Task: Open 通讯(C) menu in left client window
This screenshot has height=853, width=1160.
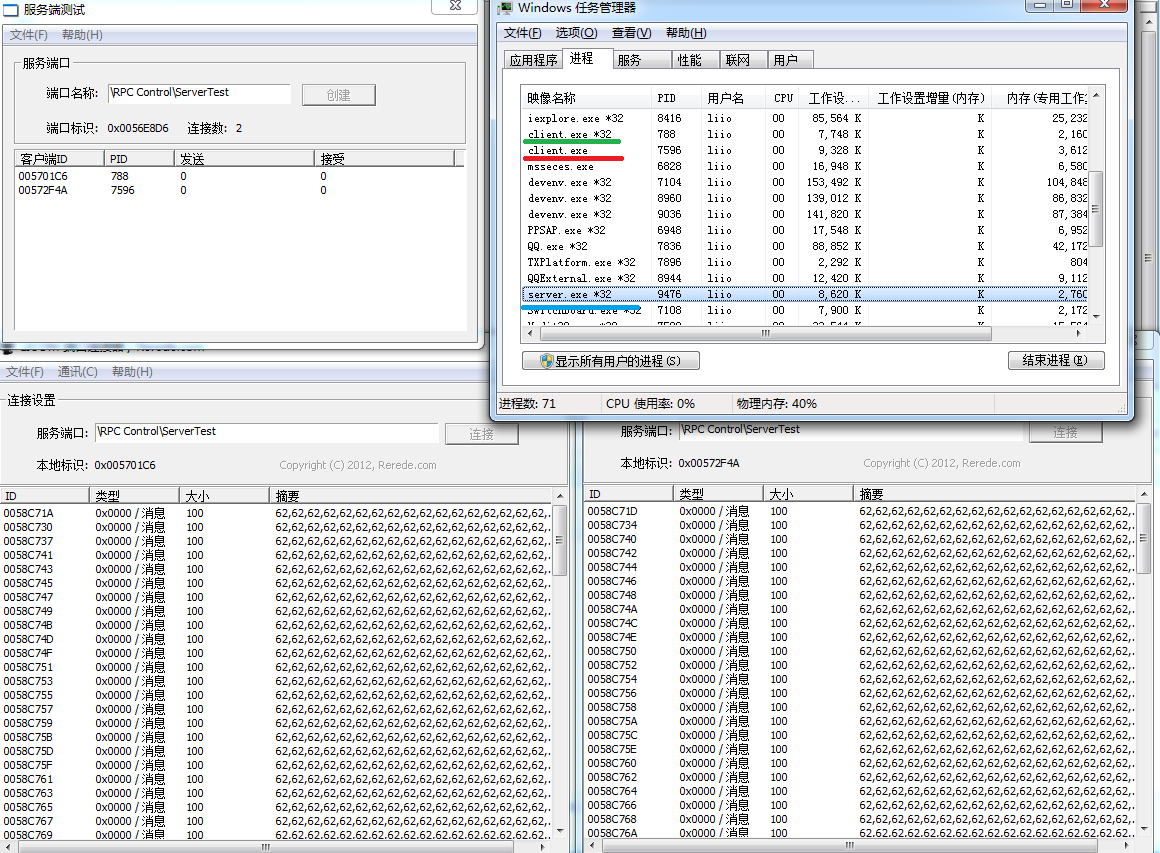Action: pyautogui.click(x=78, y=371)
